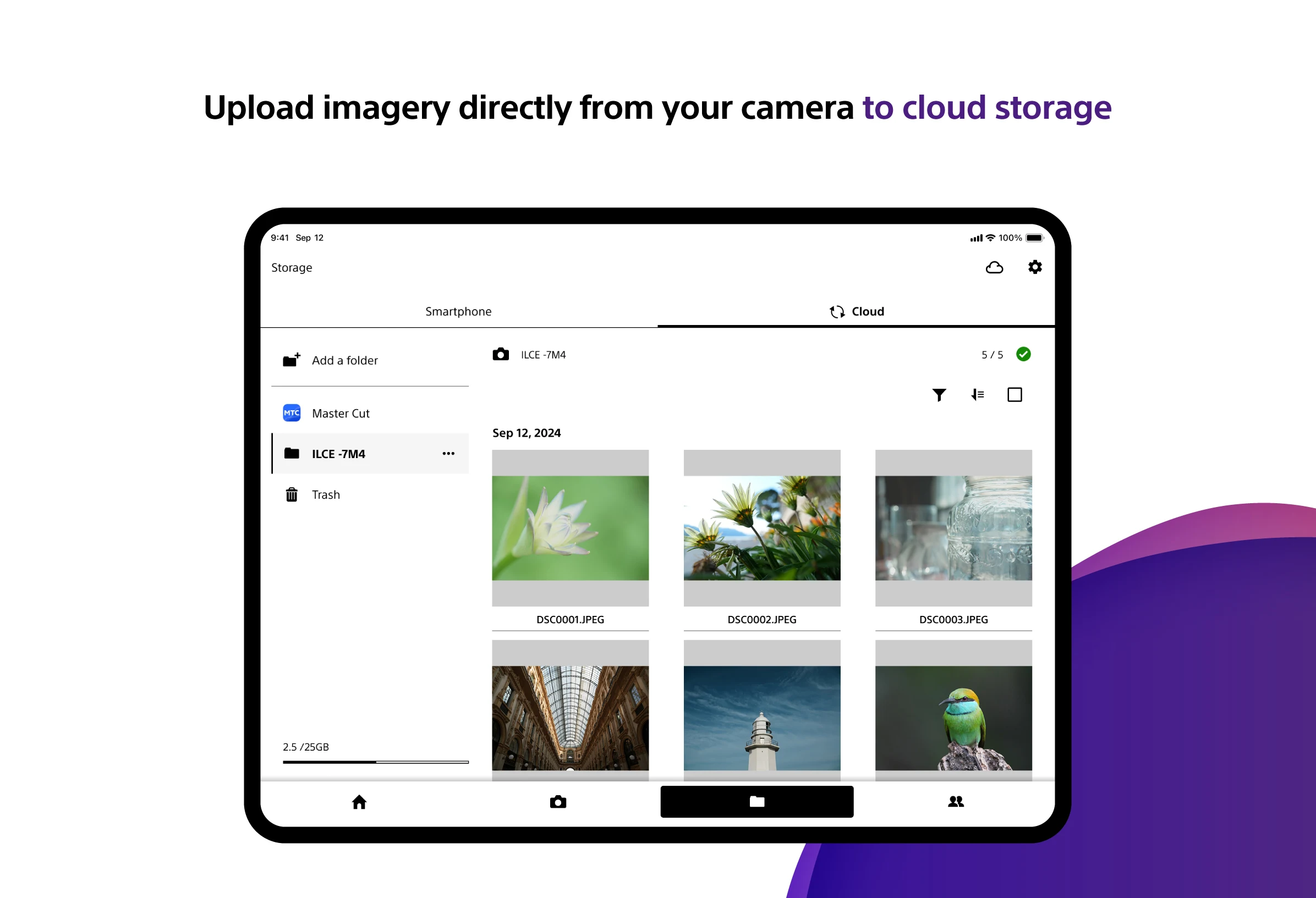Open ILCE-7M4 folder more options
This screenshot has width=1316, height=898.
pos(448,454)
